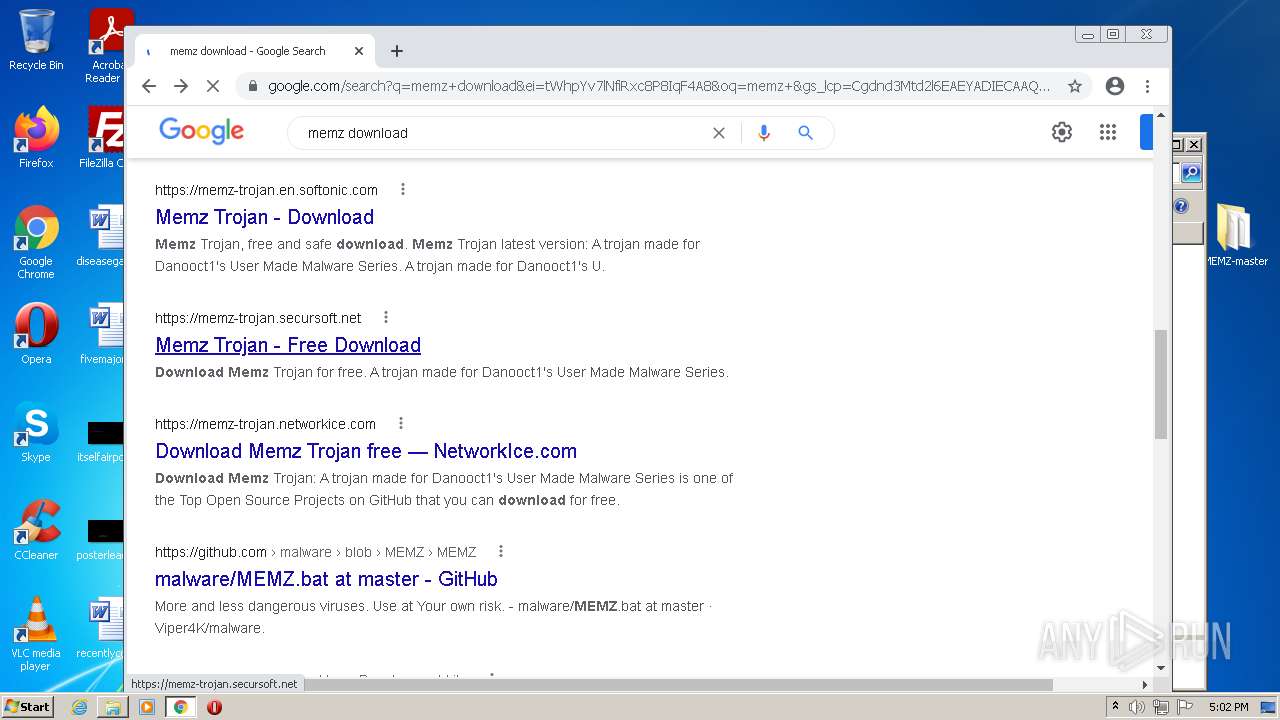Open Download Memz Trojan free NetworkIce result
Screen dimensions: 1280x720
pos(366,451)
